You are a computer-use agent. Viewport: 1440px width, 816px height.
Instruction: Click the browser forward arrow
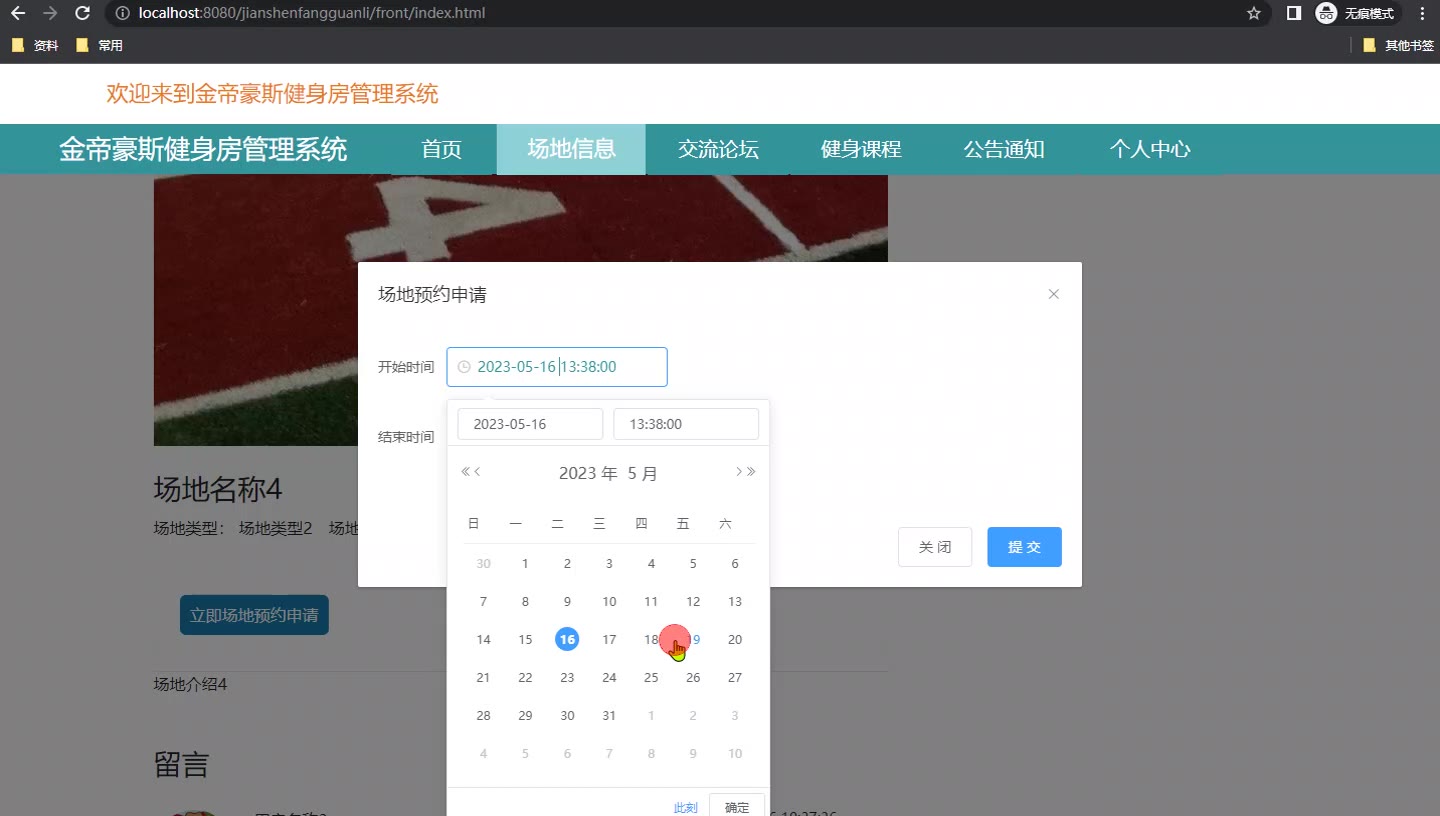[50, 14]
